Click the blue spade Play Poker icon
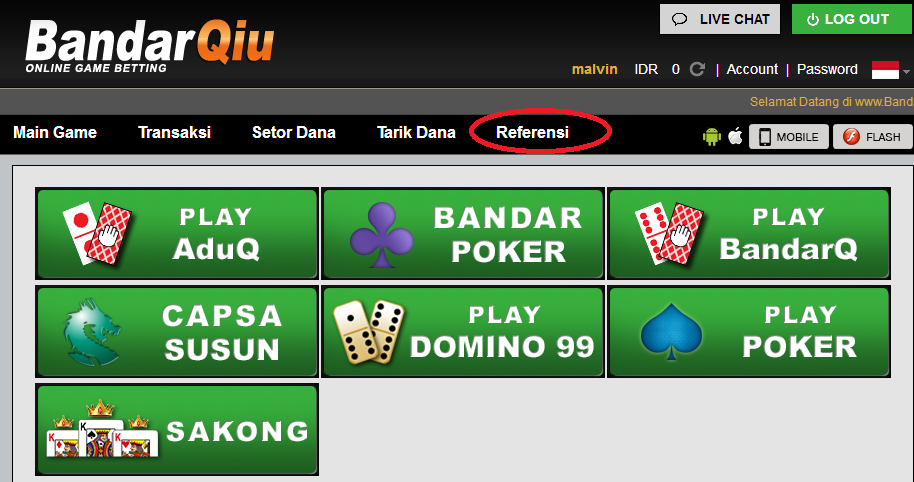Viewport: 914px width, 482px height. coord(671,331)
